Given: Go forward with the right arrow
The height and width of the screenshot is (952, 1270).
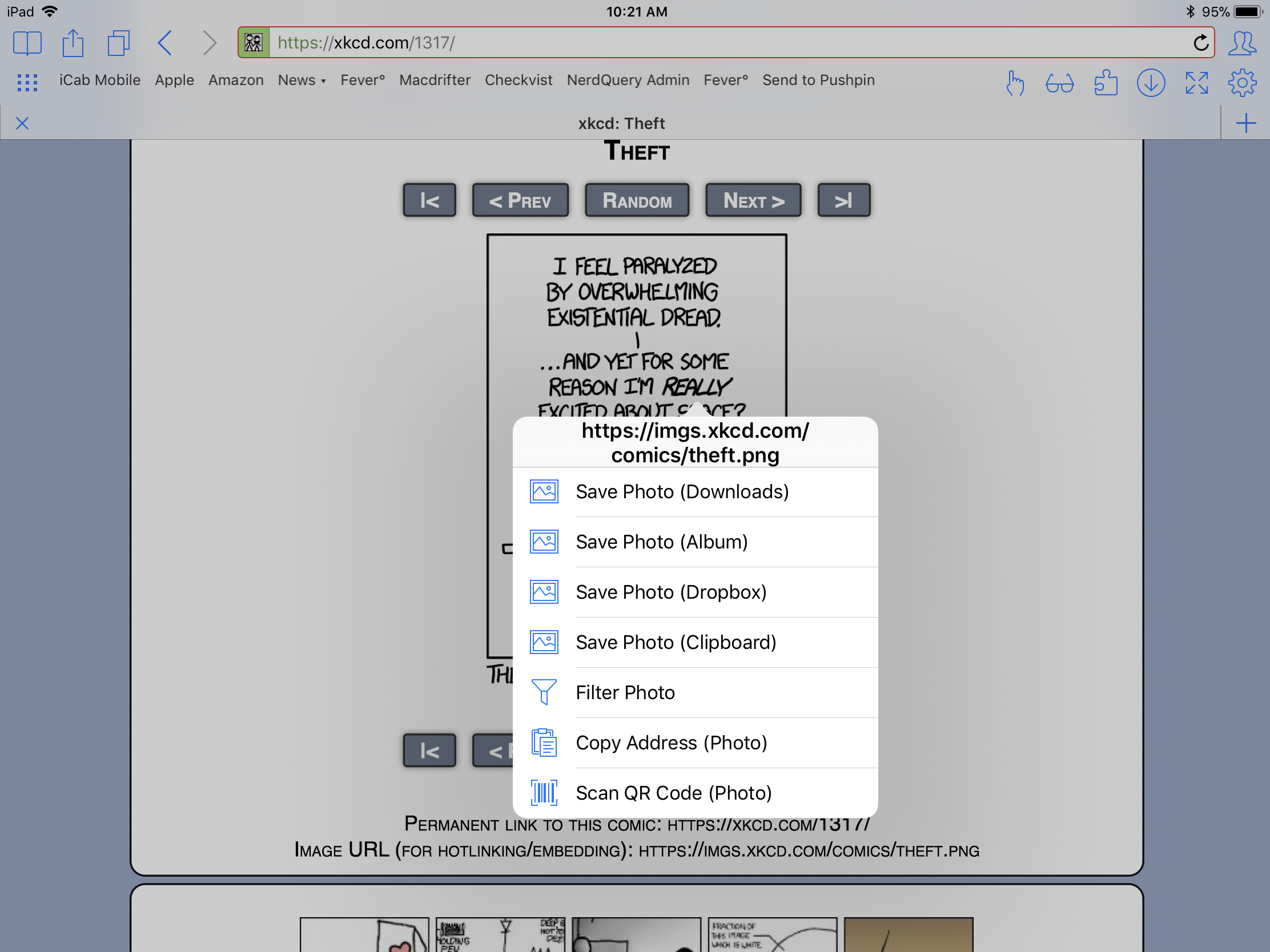Looking at the screenshot, I should [210, 43].
